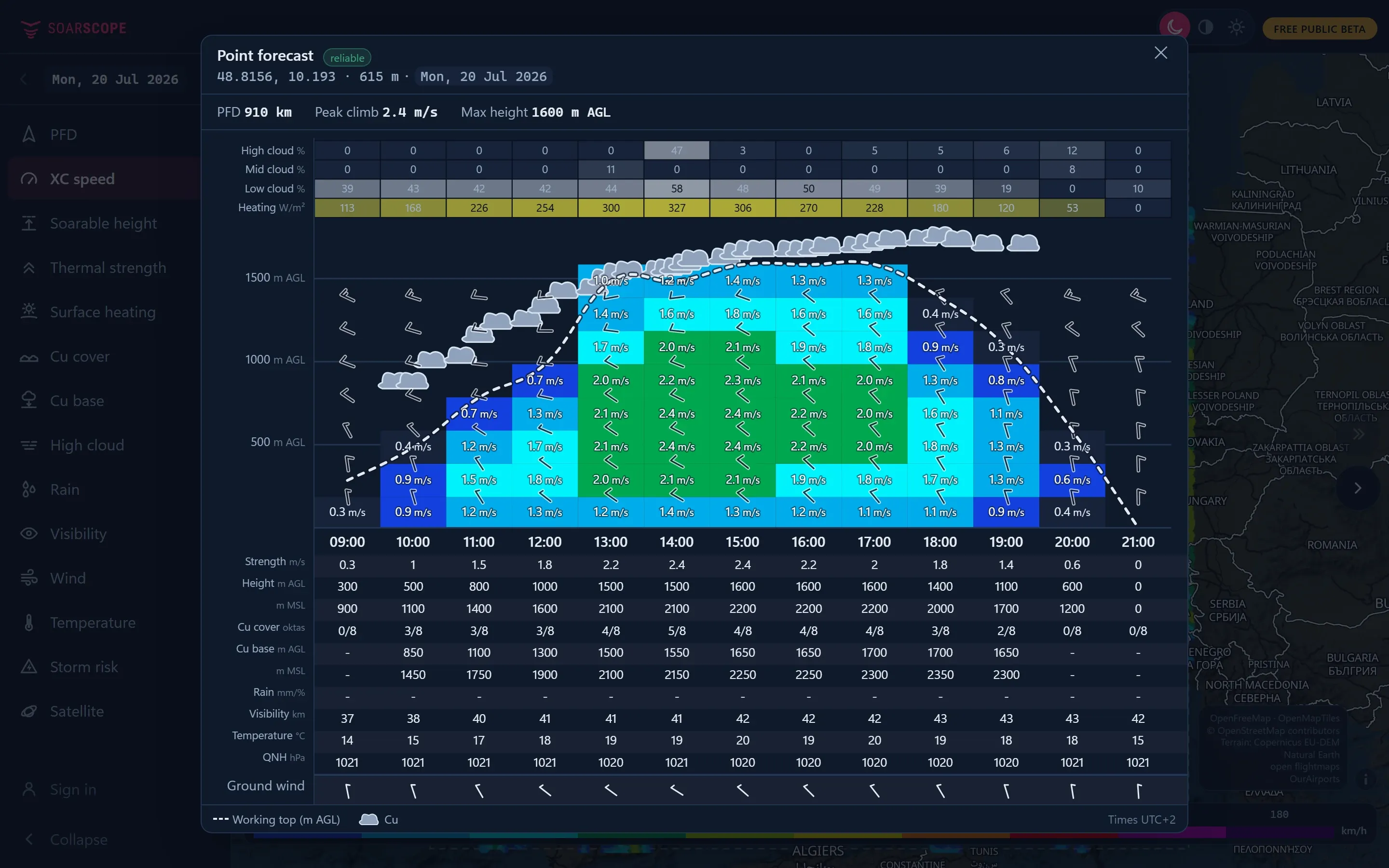Click the Peak climb 2.4 m/s value
Screen dimensions: 1389x868
[x=410, y=112]
